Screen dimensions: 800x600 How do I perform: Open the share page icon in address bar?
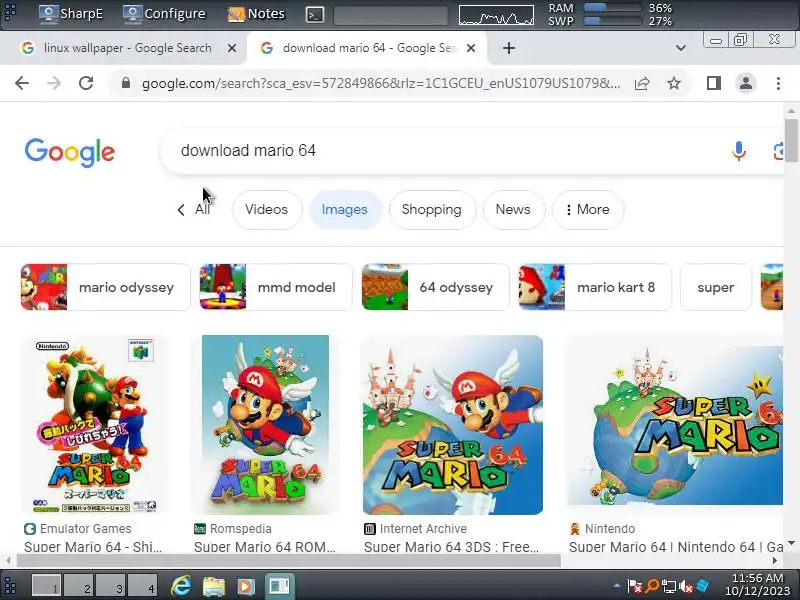pyautogui.click(x=642, y=83)
